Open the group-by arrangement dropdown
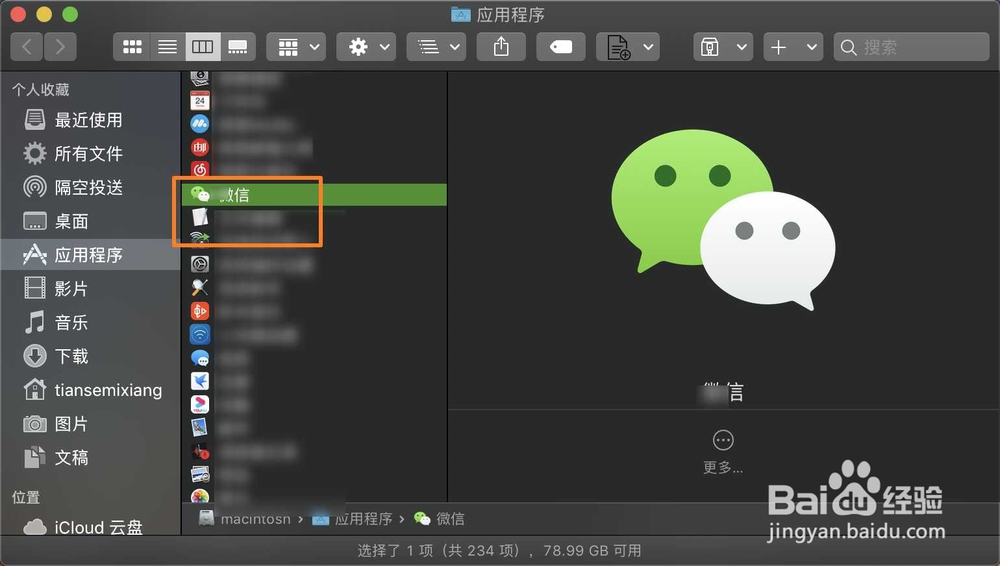1000x566 pixels. (296, 47)
